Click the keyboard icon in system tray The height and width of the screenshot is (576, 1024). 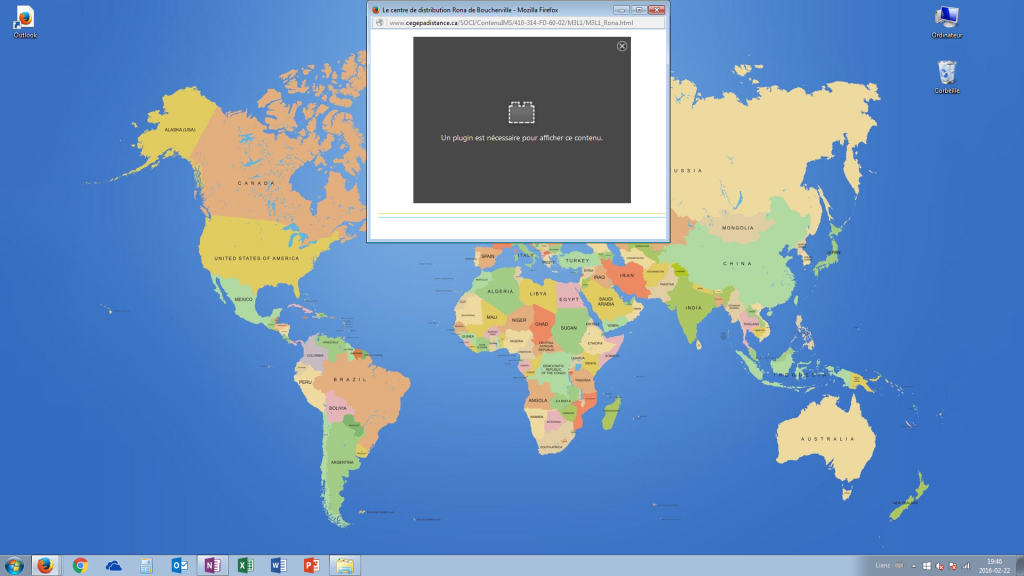click(899, 566)
